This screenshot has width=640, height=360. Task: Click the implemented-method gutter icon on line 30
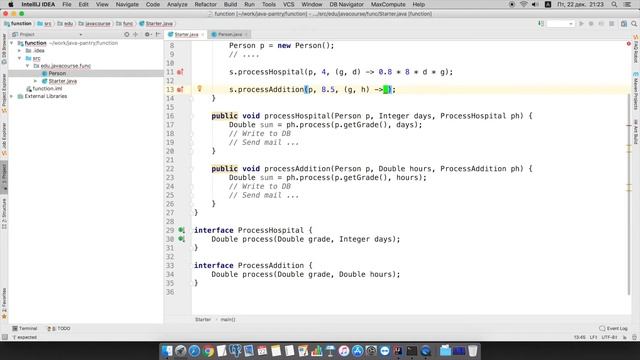(181, 239)
